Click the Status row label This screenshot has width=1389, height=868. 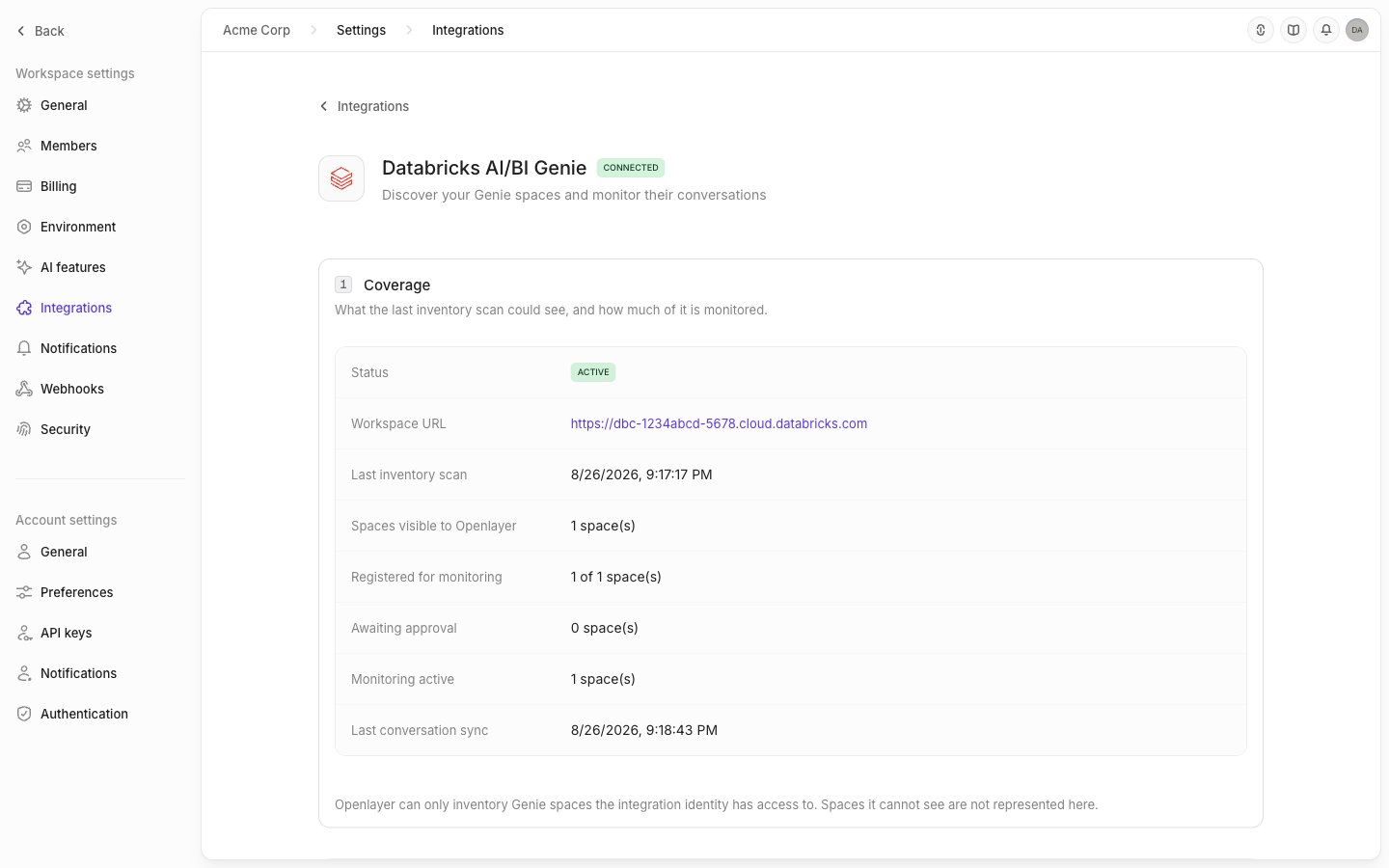(x=369, y=372)
